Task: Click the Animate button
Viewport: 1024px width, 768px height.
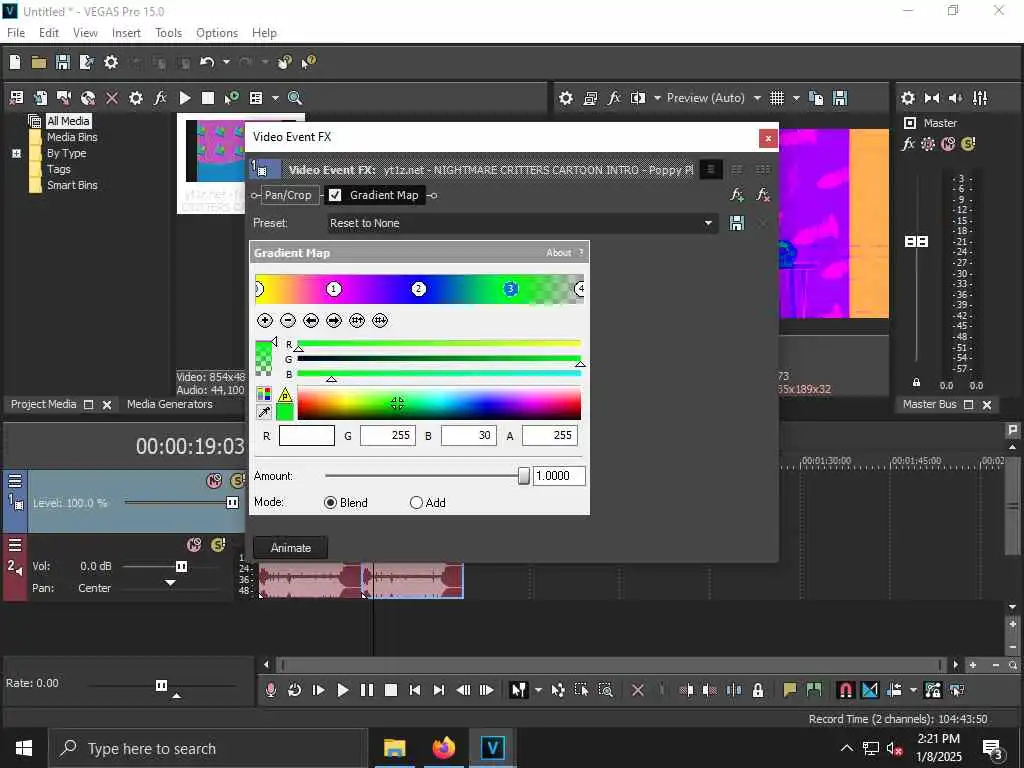Action: 291,548
